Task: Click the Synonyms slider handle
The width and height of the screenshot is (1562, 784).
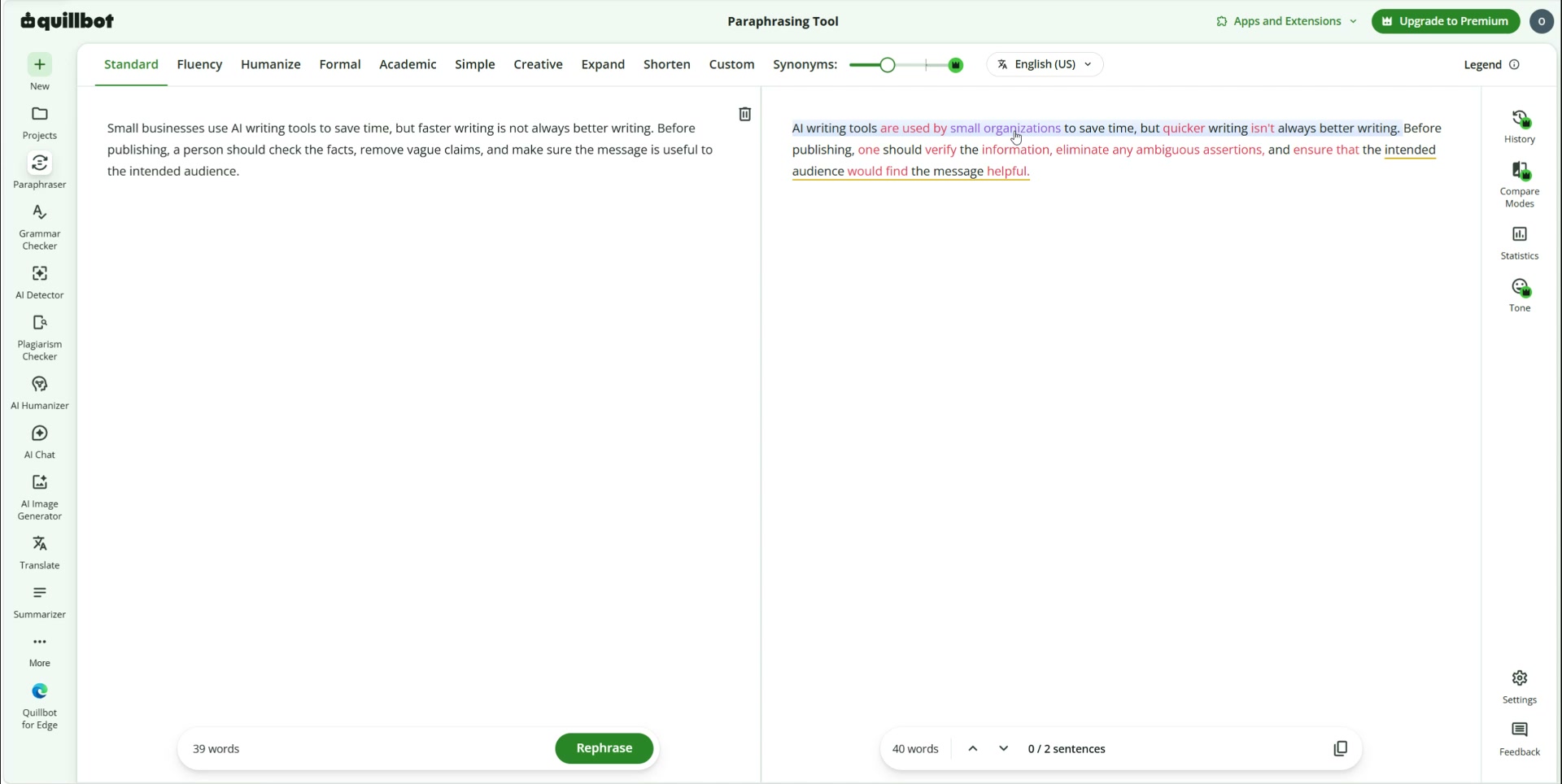Action: 888,65
